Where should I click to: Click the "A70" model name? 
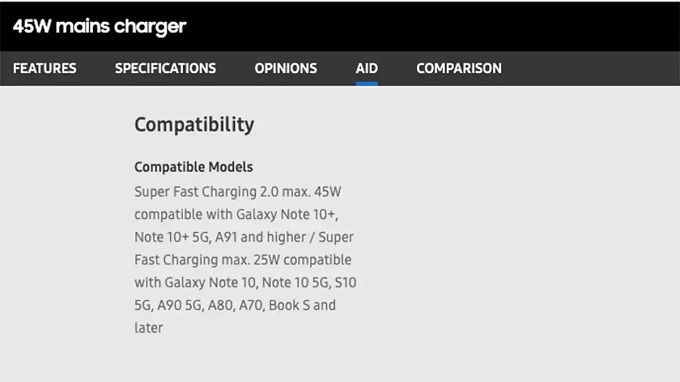click(251, 305)
